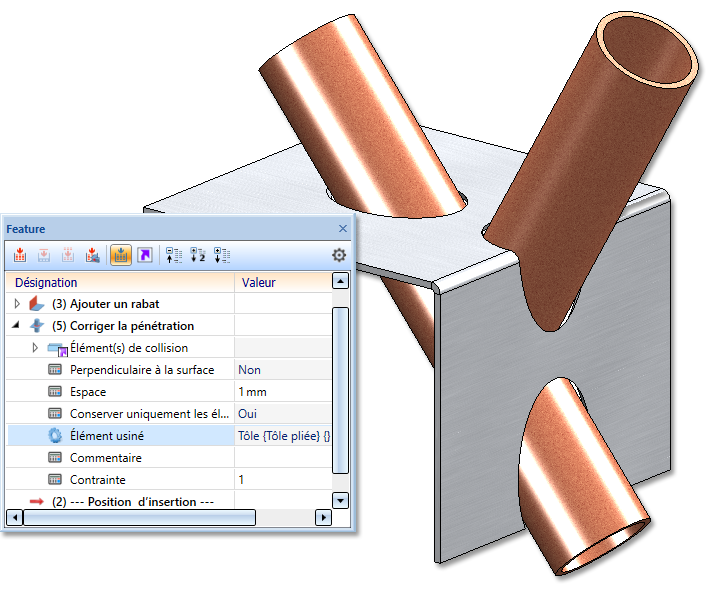Click the parameter icon beside Perpendiculaire à la surface
710x590 pixels.
(55, 370)
